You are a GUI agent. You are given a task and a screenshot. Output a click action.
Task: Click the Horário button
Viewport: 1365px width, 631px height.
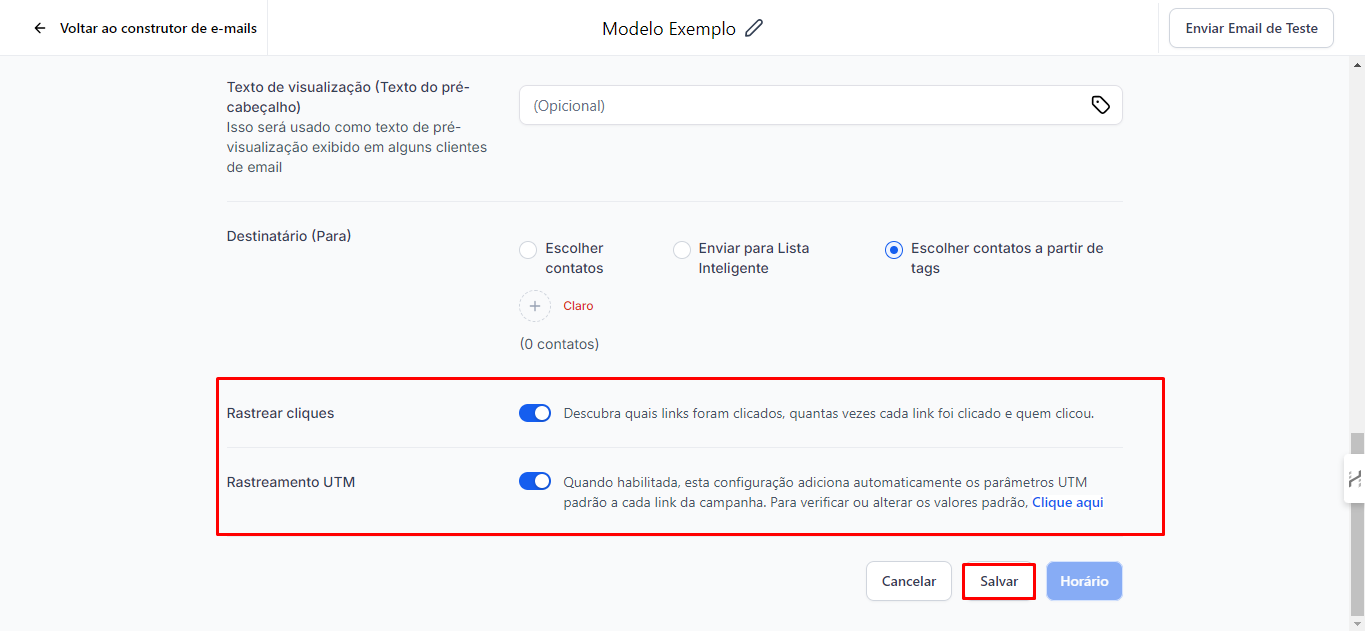coord(1084,581)
